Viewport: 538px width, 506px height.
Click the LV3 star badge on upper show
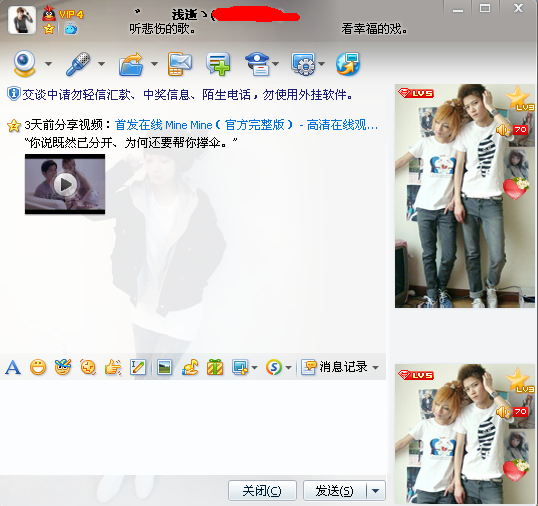pyautogui.click(x=520, y=99)
